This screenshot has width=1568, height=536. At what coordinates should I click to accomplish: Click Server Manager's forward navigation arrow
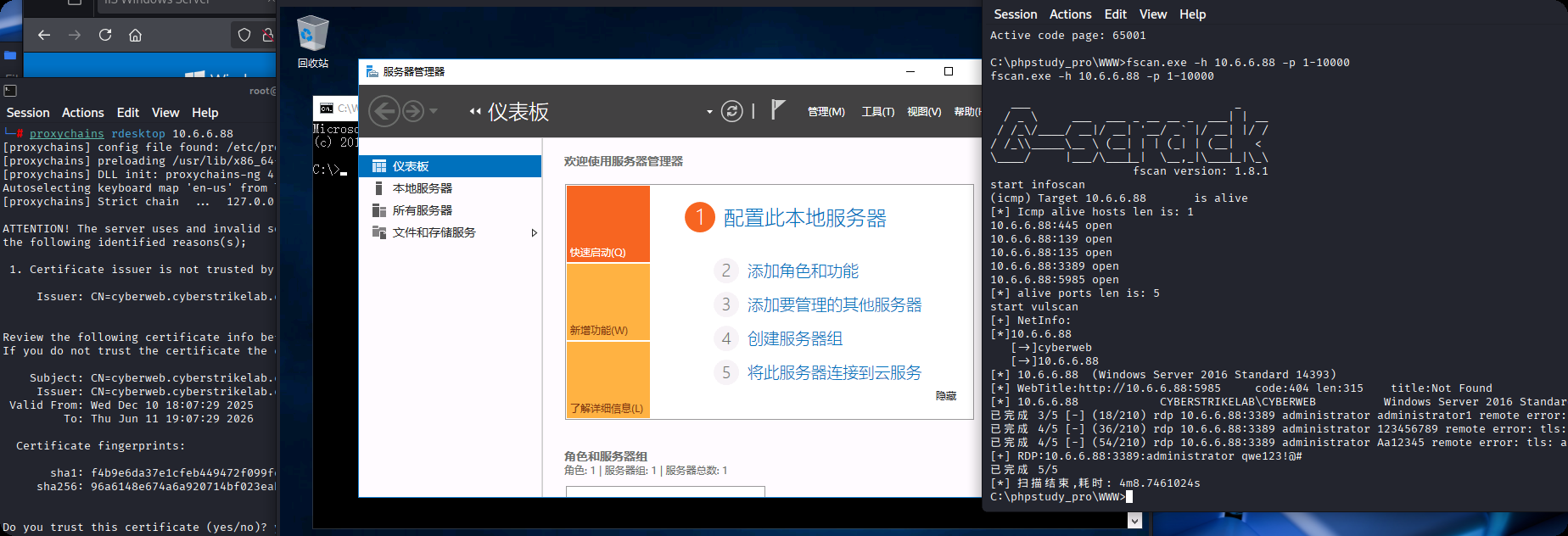[413, 111]
